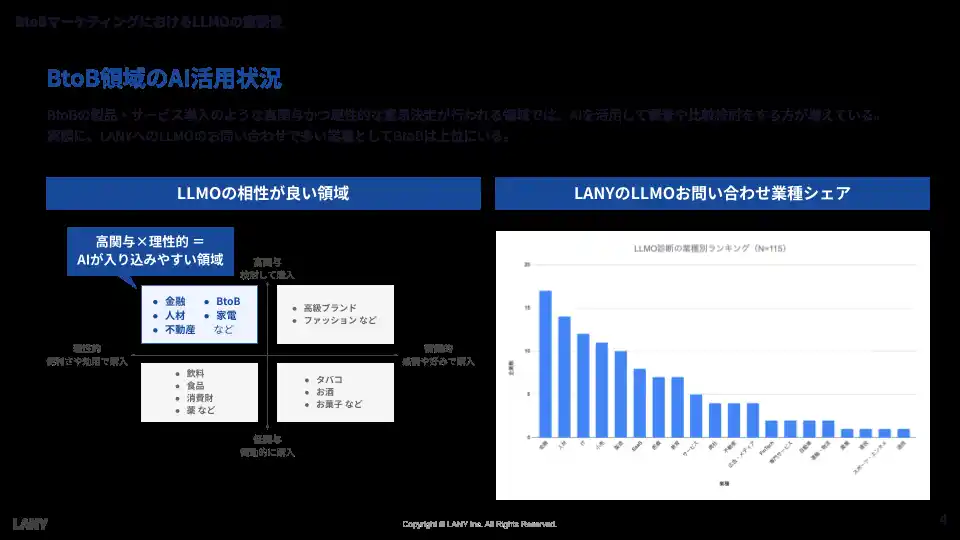Click the copyright text in the footer
This screenshot has height=540, width=960.
tap(479, 524)
